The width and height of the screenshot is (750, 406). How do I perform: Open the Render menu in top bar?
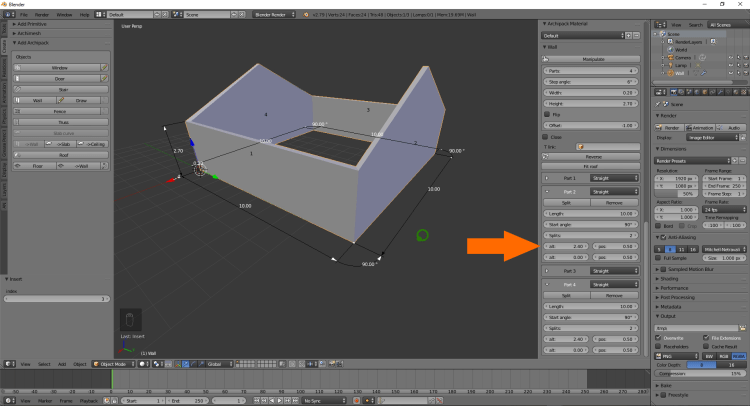tap(41, 15)
